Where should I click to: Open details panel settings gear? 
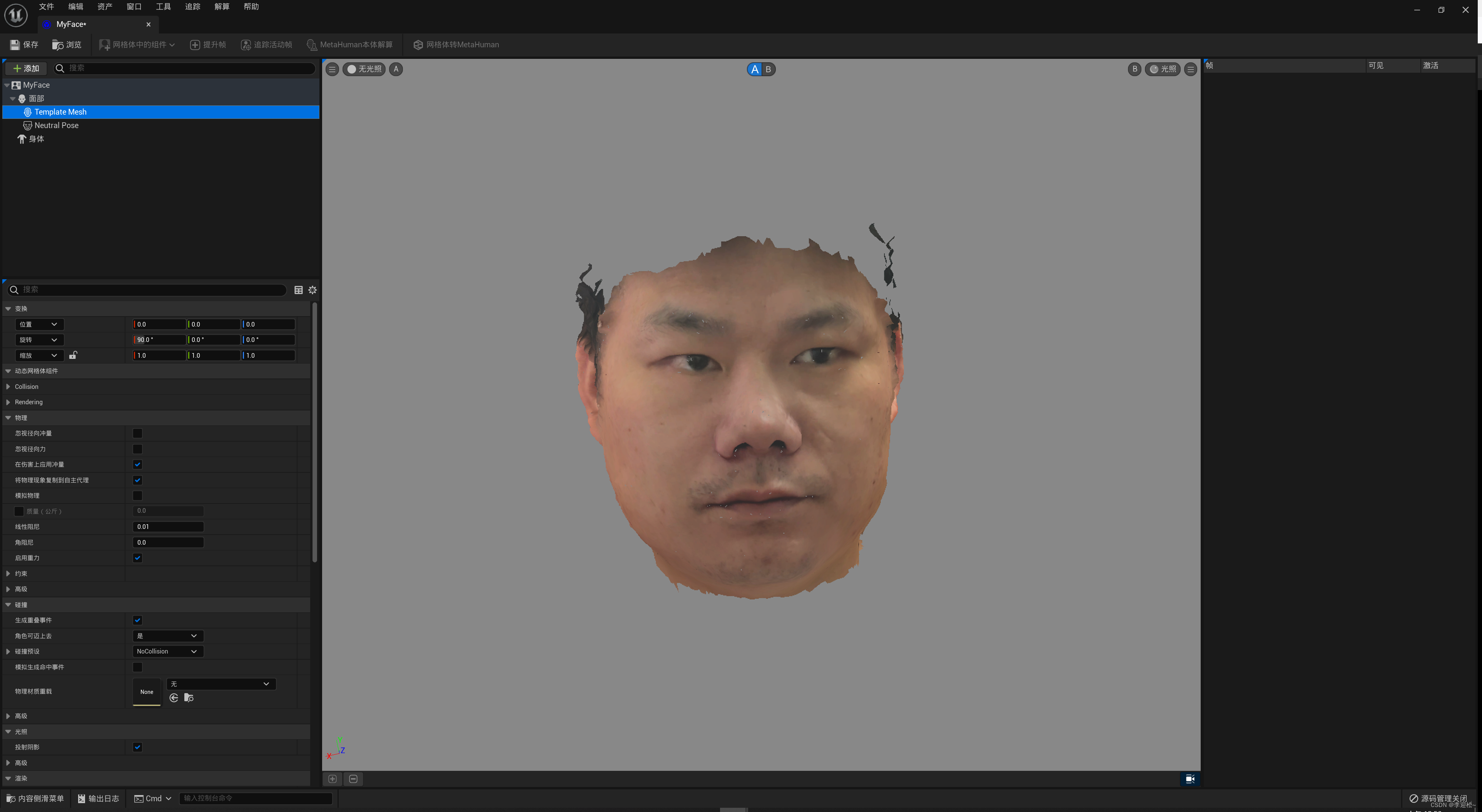pos(312,290)
